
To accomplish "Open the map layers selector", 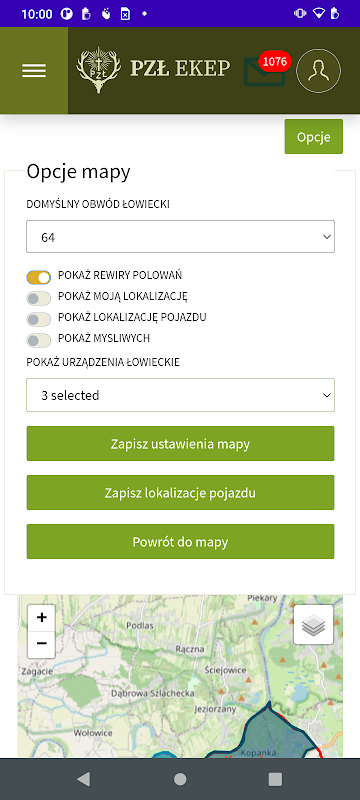I will 314,624.
